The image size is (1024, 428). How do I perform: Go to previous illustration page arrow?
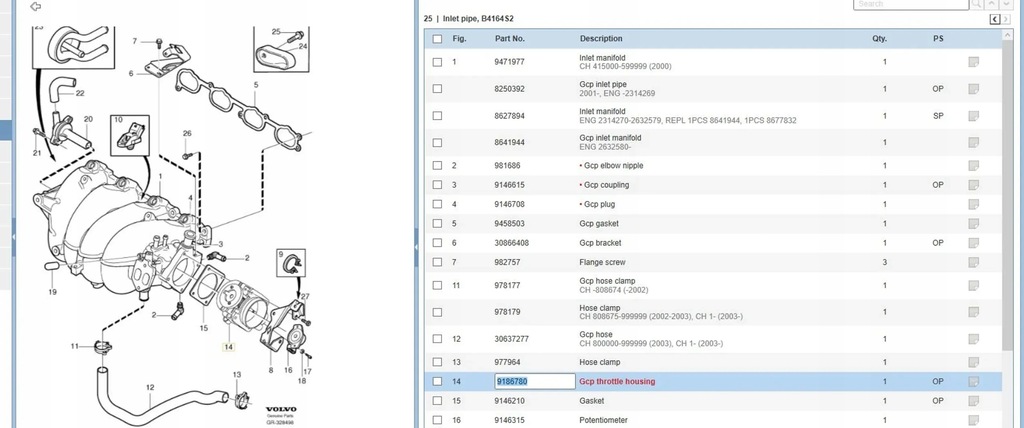tap(995, 20)
